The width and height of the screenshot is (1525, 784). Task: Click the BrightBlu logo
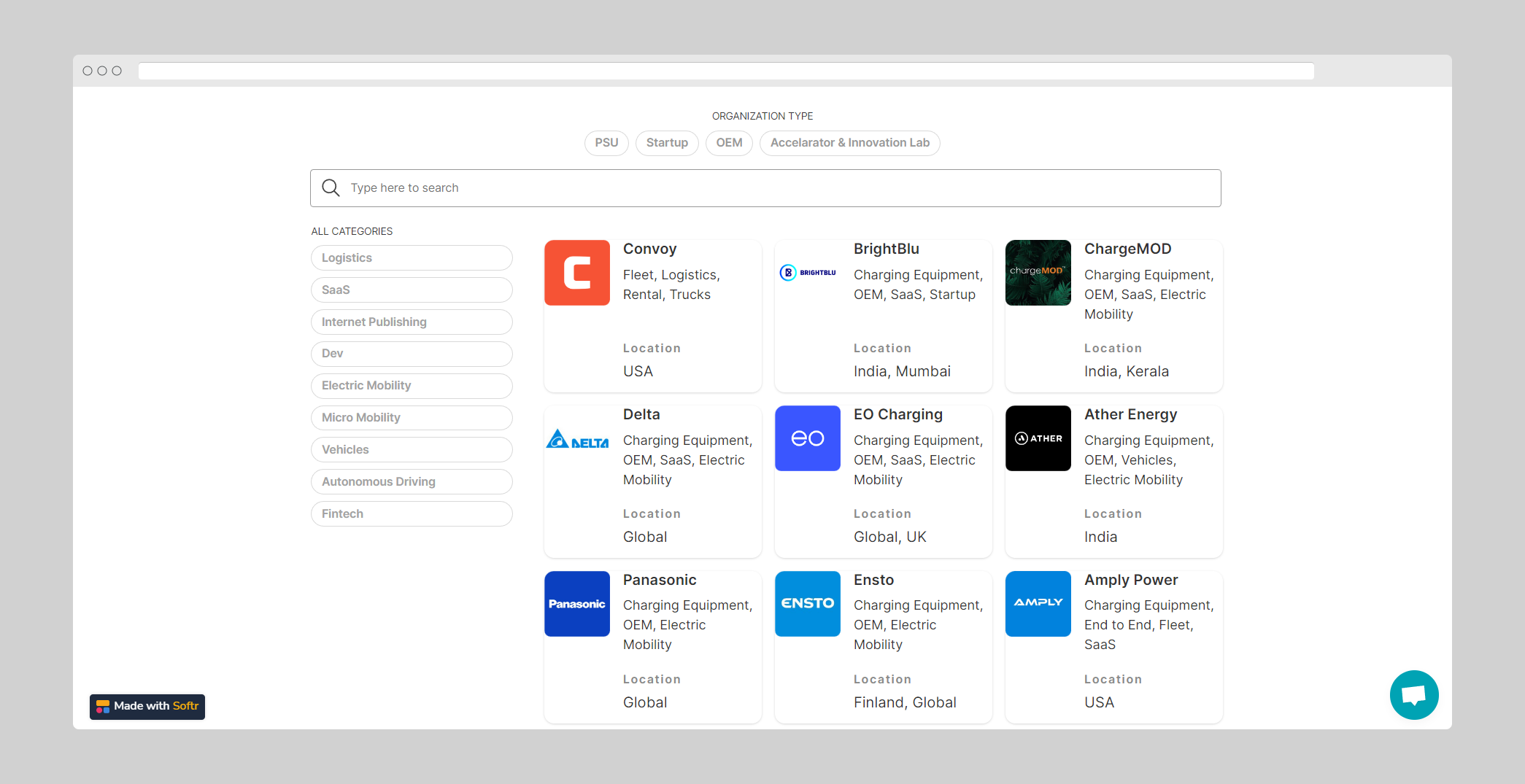click(x=807, y=273)
